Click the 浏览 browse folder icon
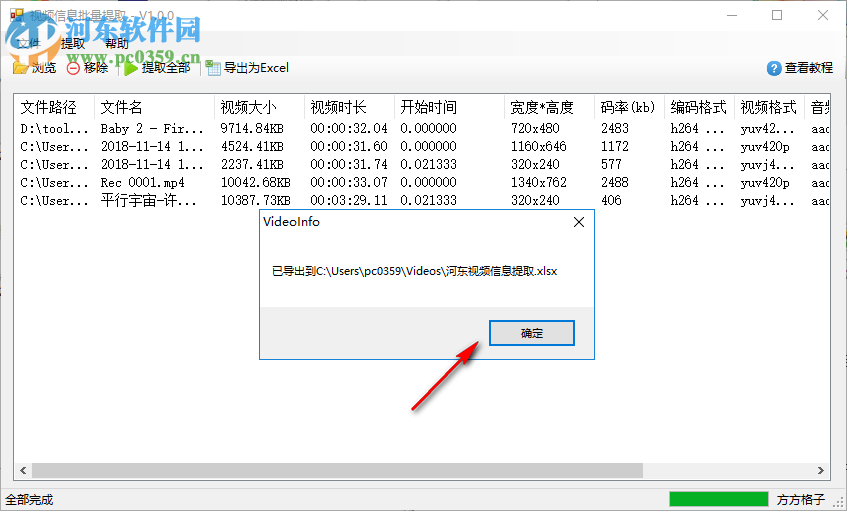This screenshot has height=511, width=847. pos(21,68)
